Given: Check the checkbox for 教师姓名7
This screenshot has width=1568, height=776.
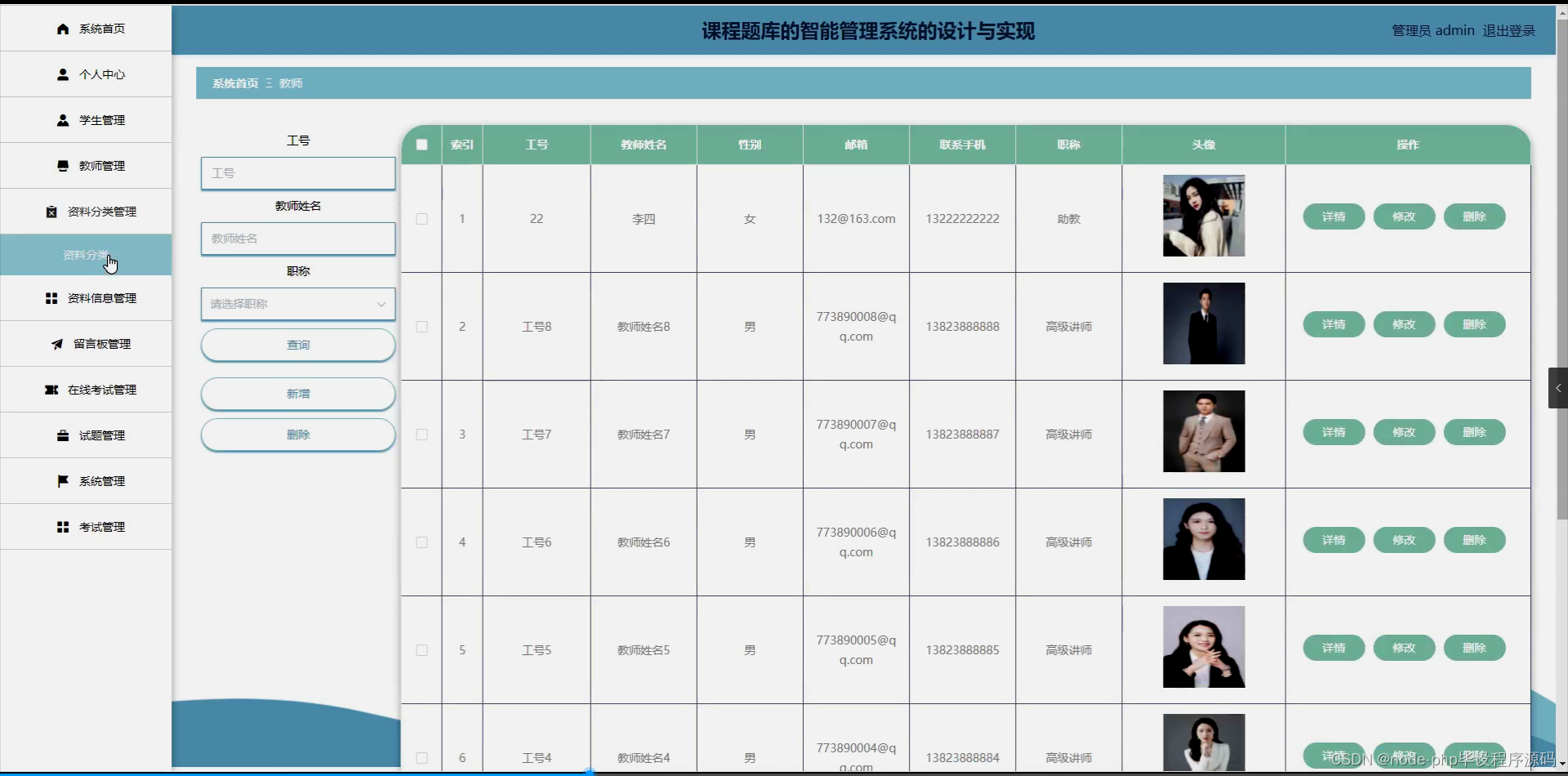Looking at the screenshot, I should (x=421, y=434).
